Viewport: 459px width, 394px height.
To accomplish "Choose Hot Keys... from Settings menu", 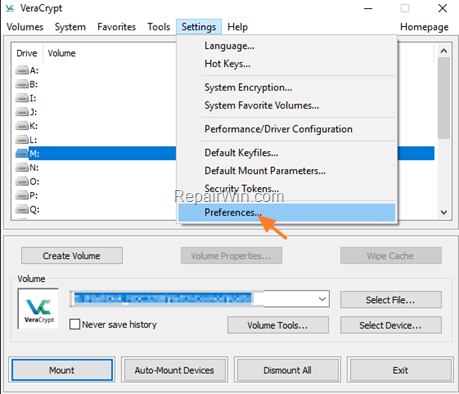I will (x=287, y=64).
